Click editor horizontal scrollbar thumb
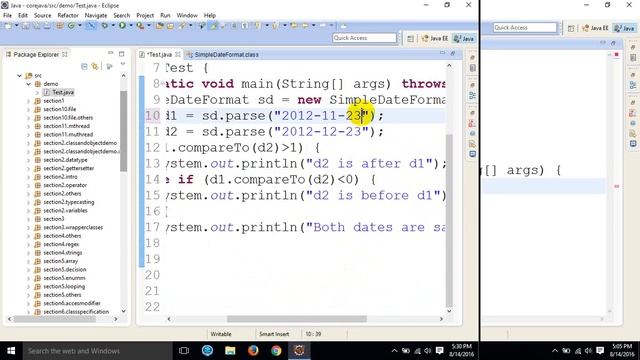 297,319
